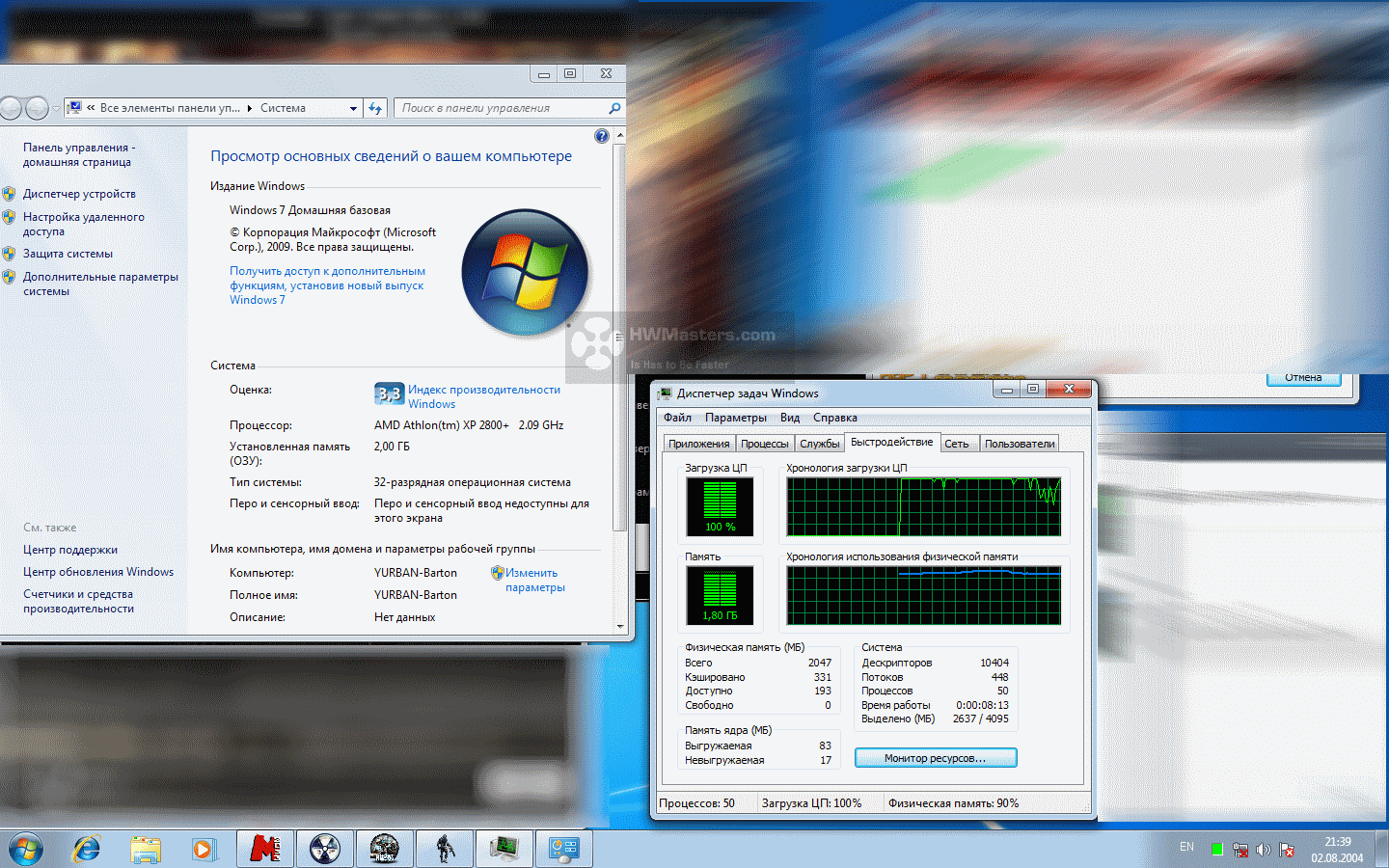Go to Панель управления домашняя страница
This screenshot has height=868, width=1389.
(79, 154)
